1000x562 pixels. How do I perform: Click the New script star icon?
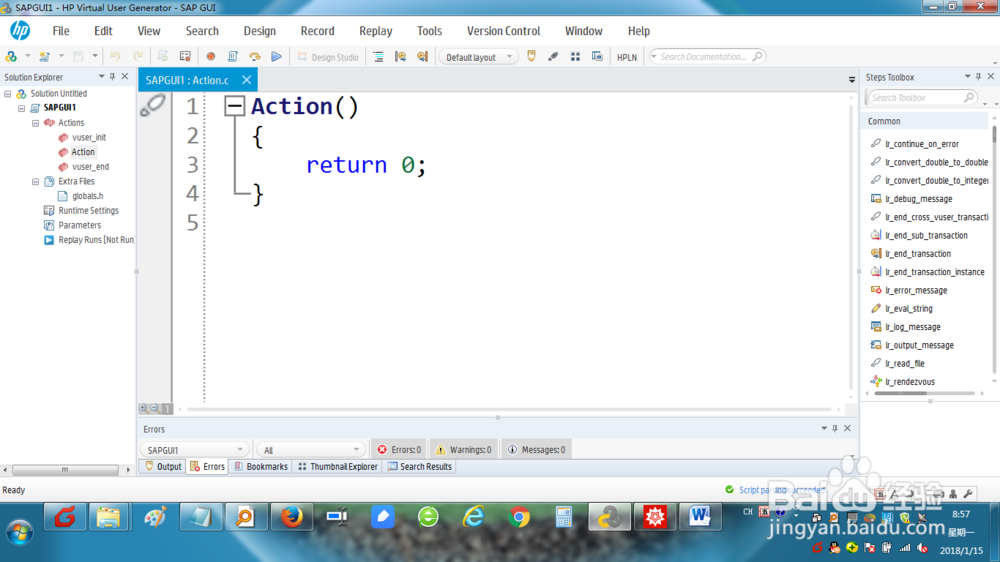[x=44, y=57]
